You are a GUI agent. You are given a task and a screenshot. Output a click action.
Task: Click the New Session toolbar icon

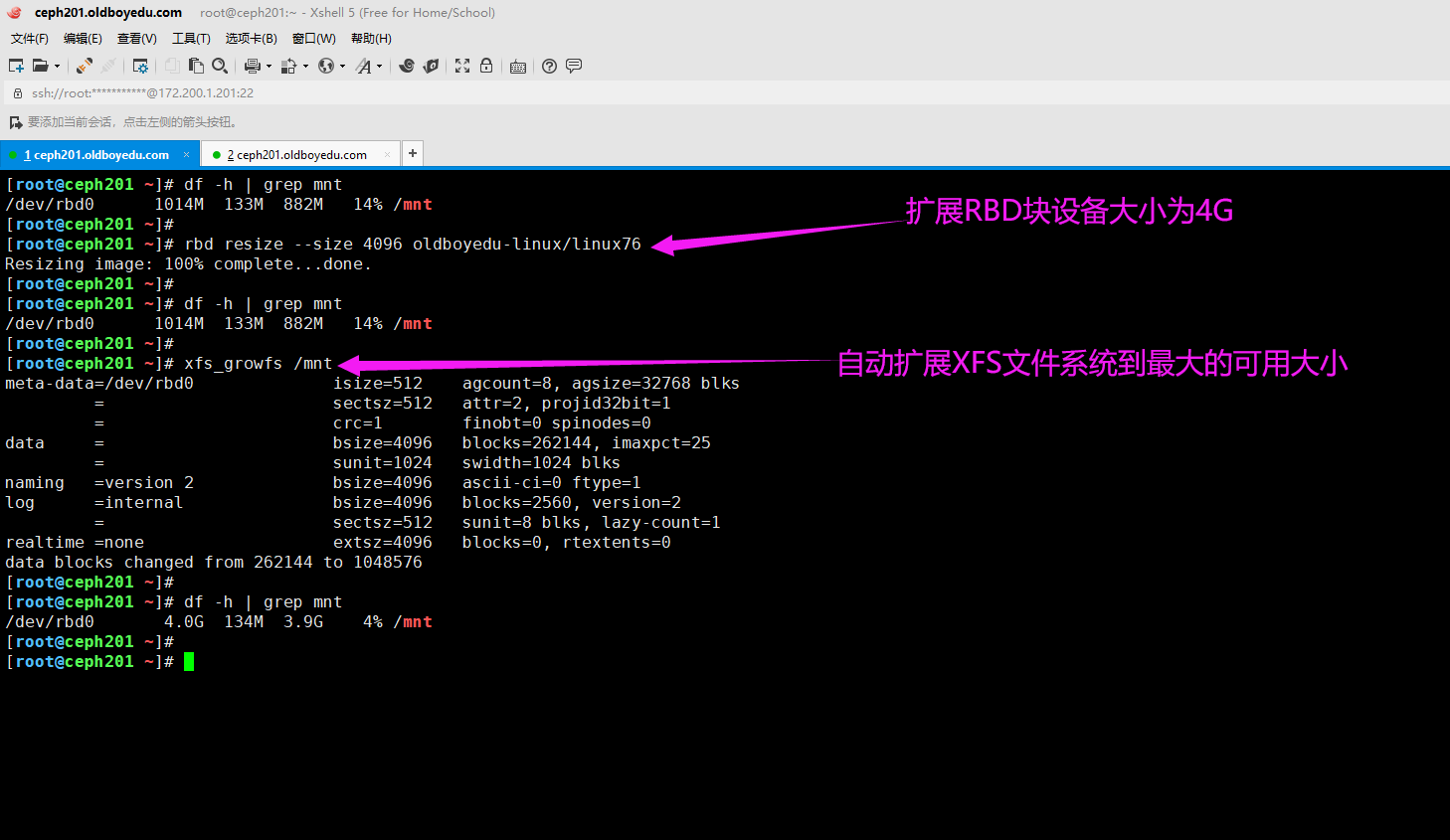16,66
